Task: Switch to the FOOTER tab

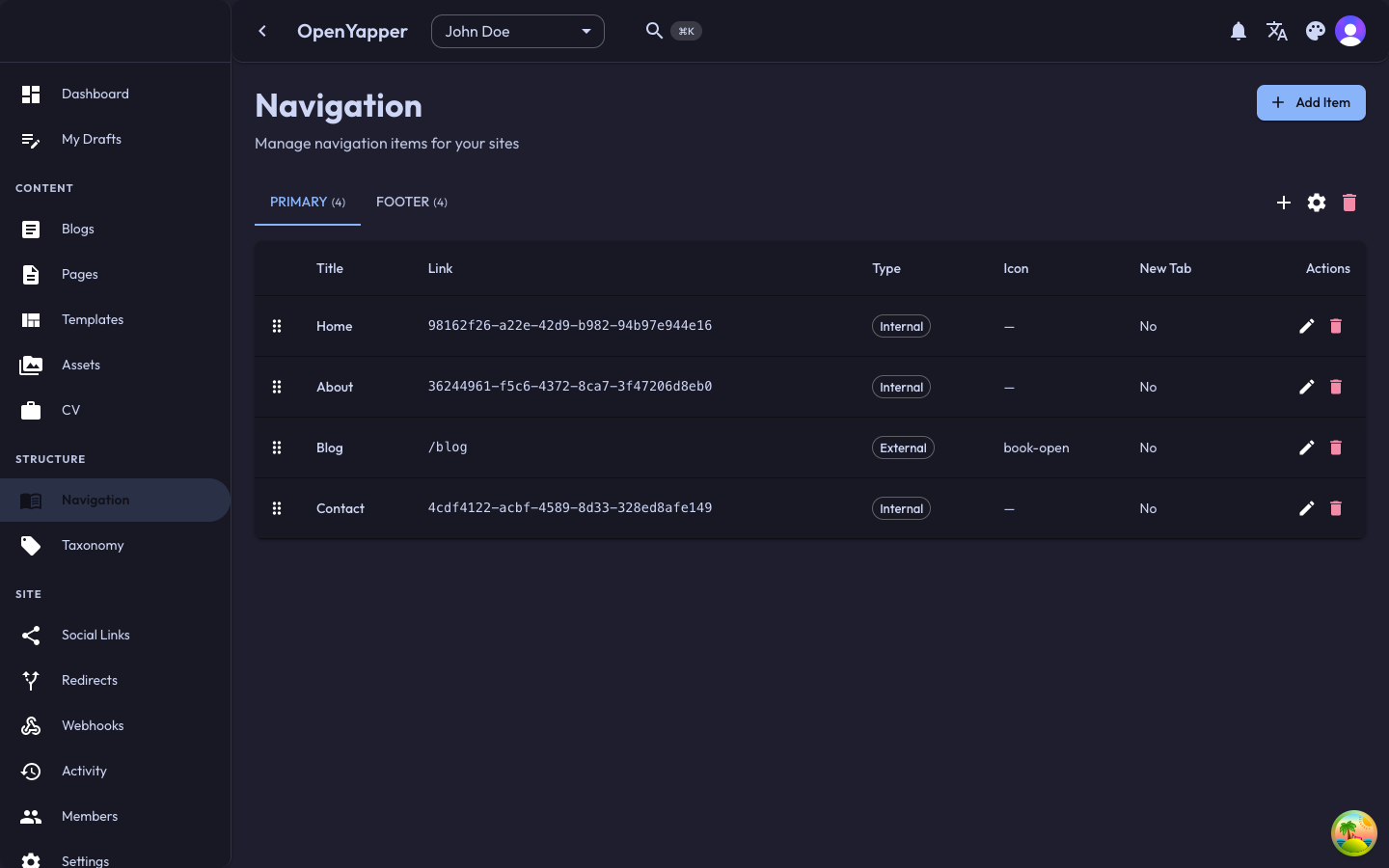Action: click(x=412, y=202)
